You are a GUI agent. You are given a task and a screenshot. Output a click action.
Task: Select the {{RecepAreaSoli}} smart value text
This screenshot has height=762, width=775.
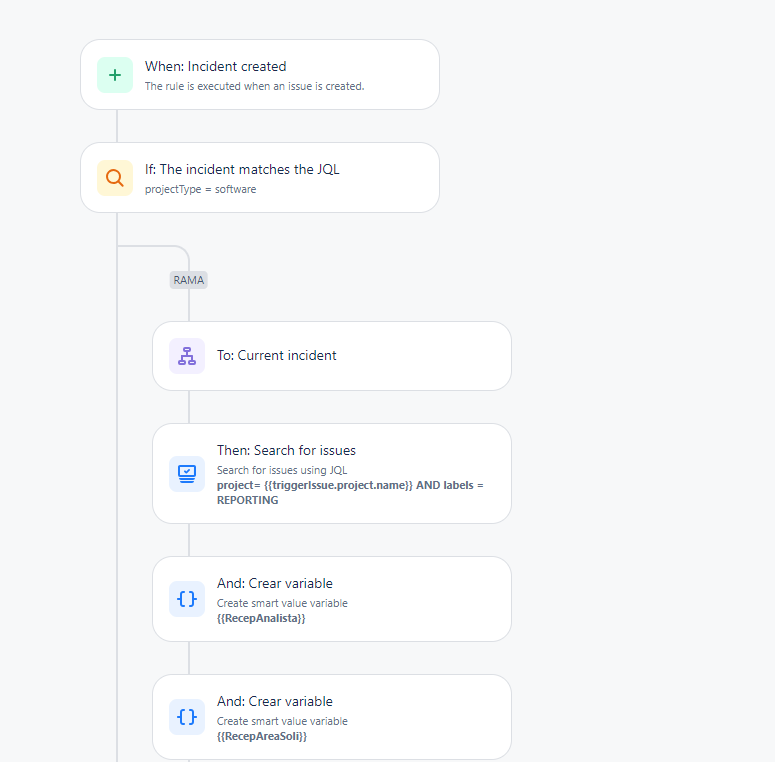click(262, 736)
